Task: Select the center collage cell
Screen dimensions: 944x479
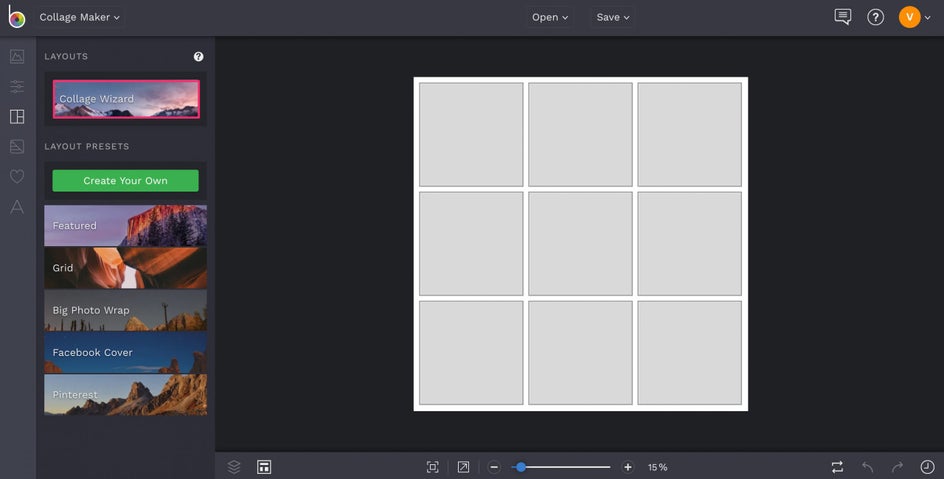Action: (x=580, y=244)
